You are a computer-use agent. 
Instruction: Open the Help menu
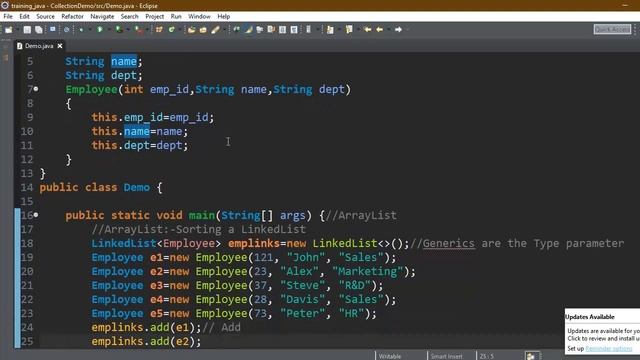[224, 16]
